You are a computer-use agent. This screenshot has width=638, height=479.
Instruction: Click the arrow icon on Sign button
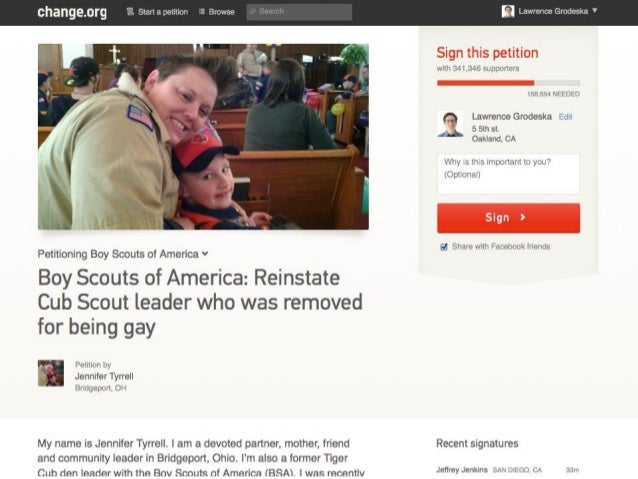523,217
